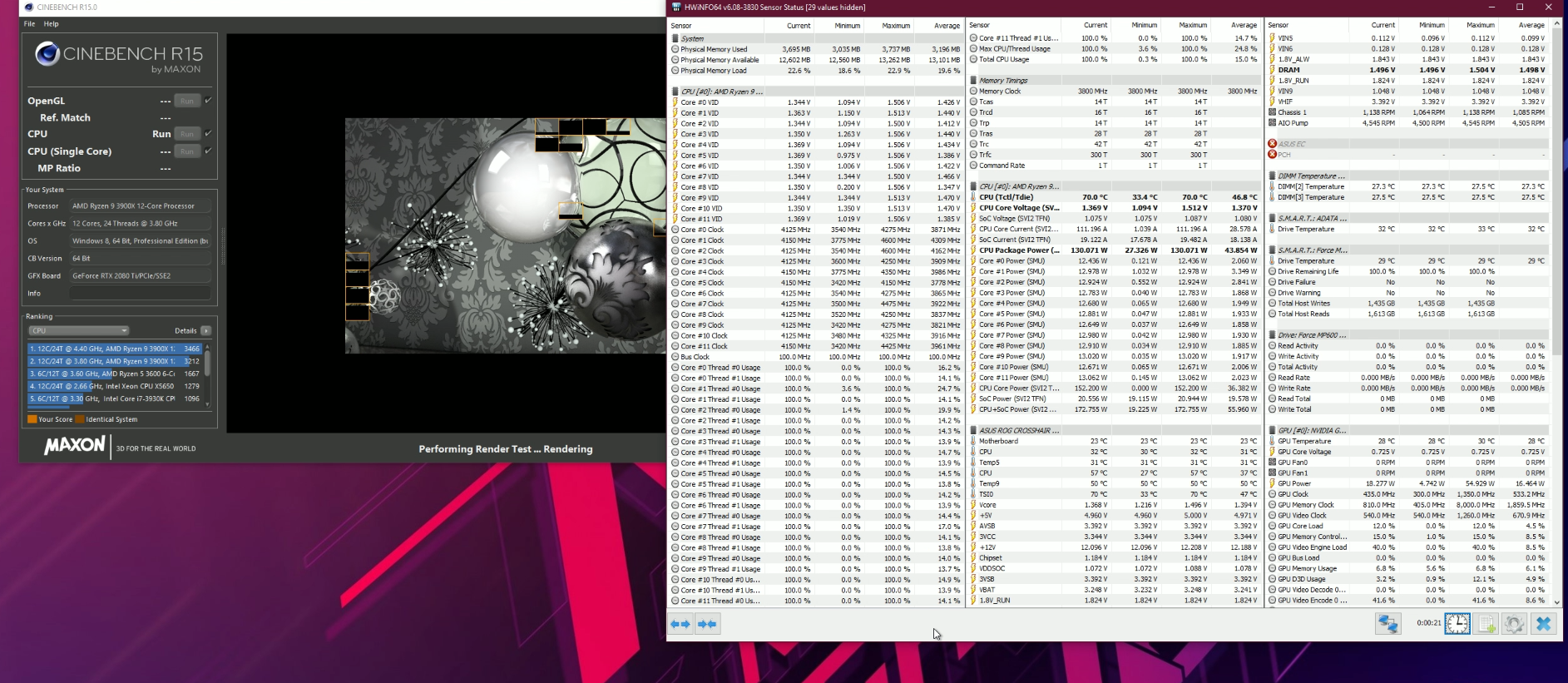Toggle the CPU (Single Core) test checkbox
This screenshot has width=1568, height=683.
(208, 151)
